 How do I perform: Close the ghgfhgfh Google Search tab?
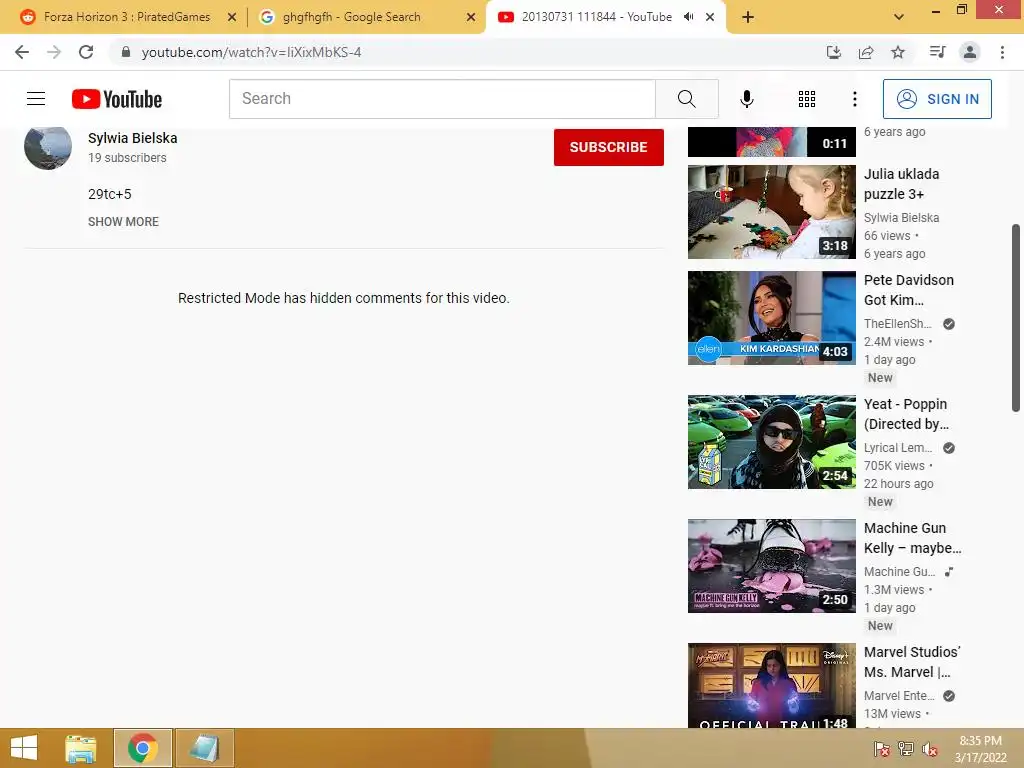pyautogui.click(x=471, y=17)
